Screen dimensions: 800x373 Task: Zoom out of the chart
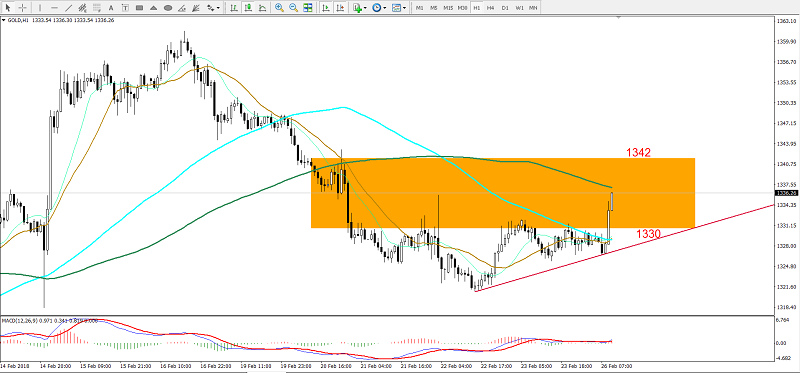(293, 8)
